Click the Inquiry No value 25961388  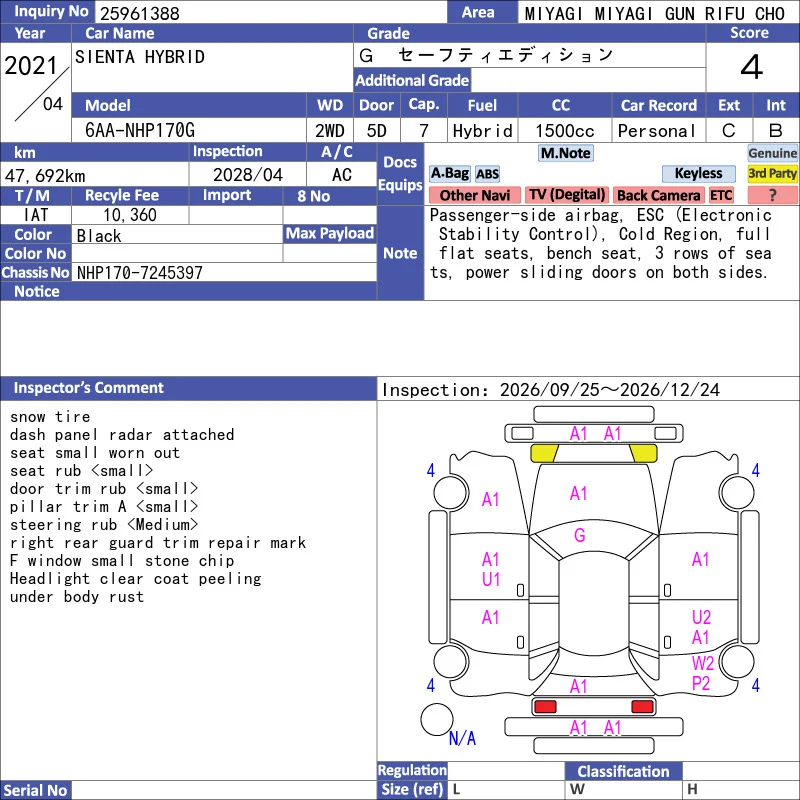(x=140, y=13)
